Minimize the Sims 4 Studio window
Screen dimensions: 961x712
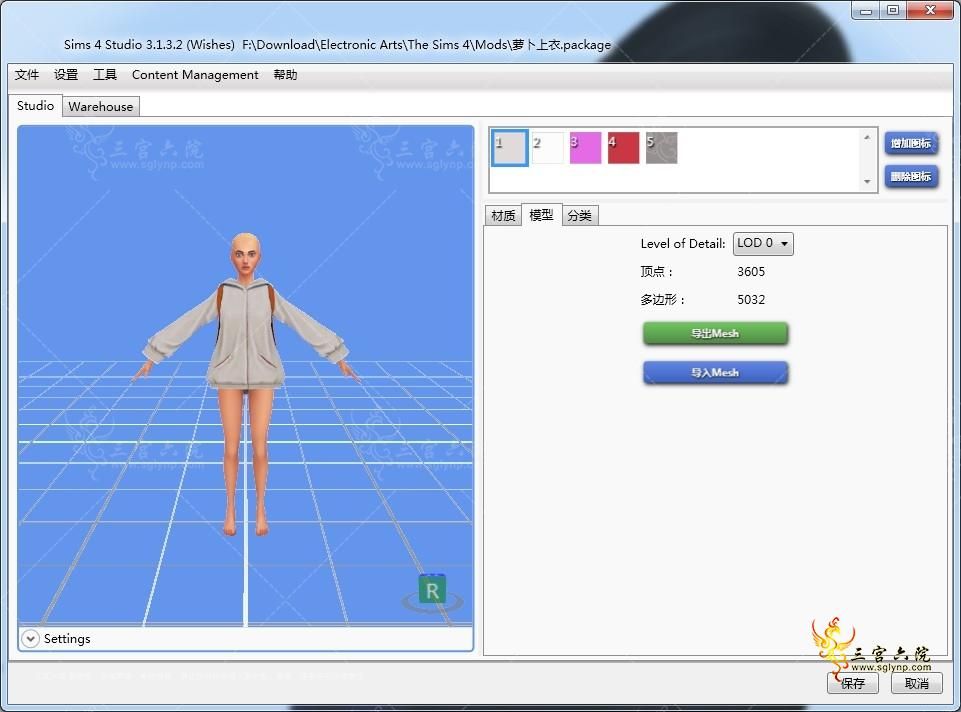click(865, 10)
